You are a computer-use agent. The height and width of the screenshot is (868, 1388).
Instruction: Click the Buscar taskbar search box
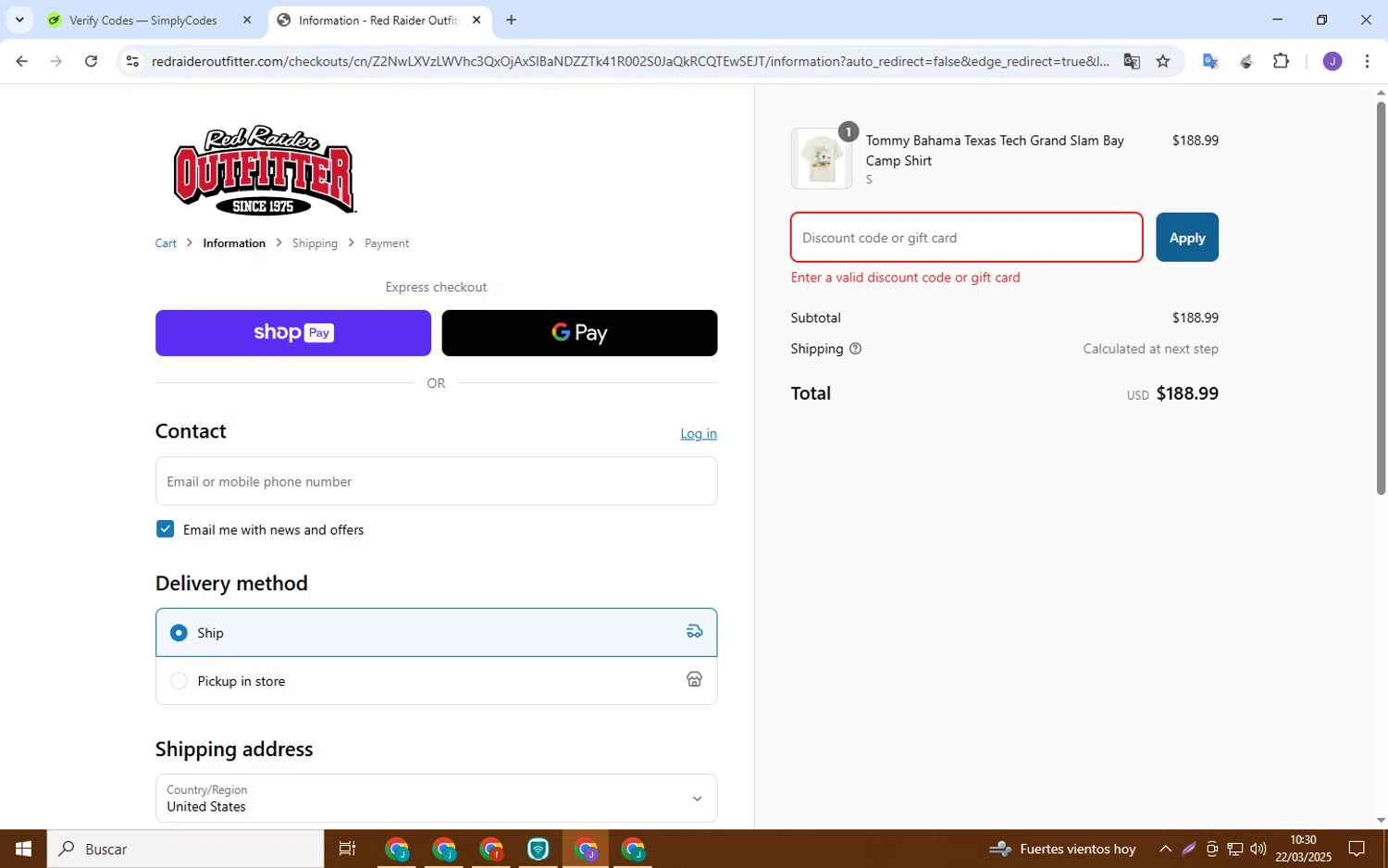[186, 849]
